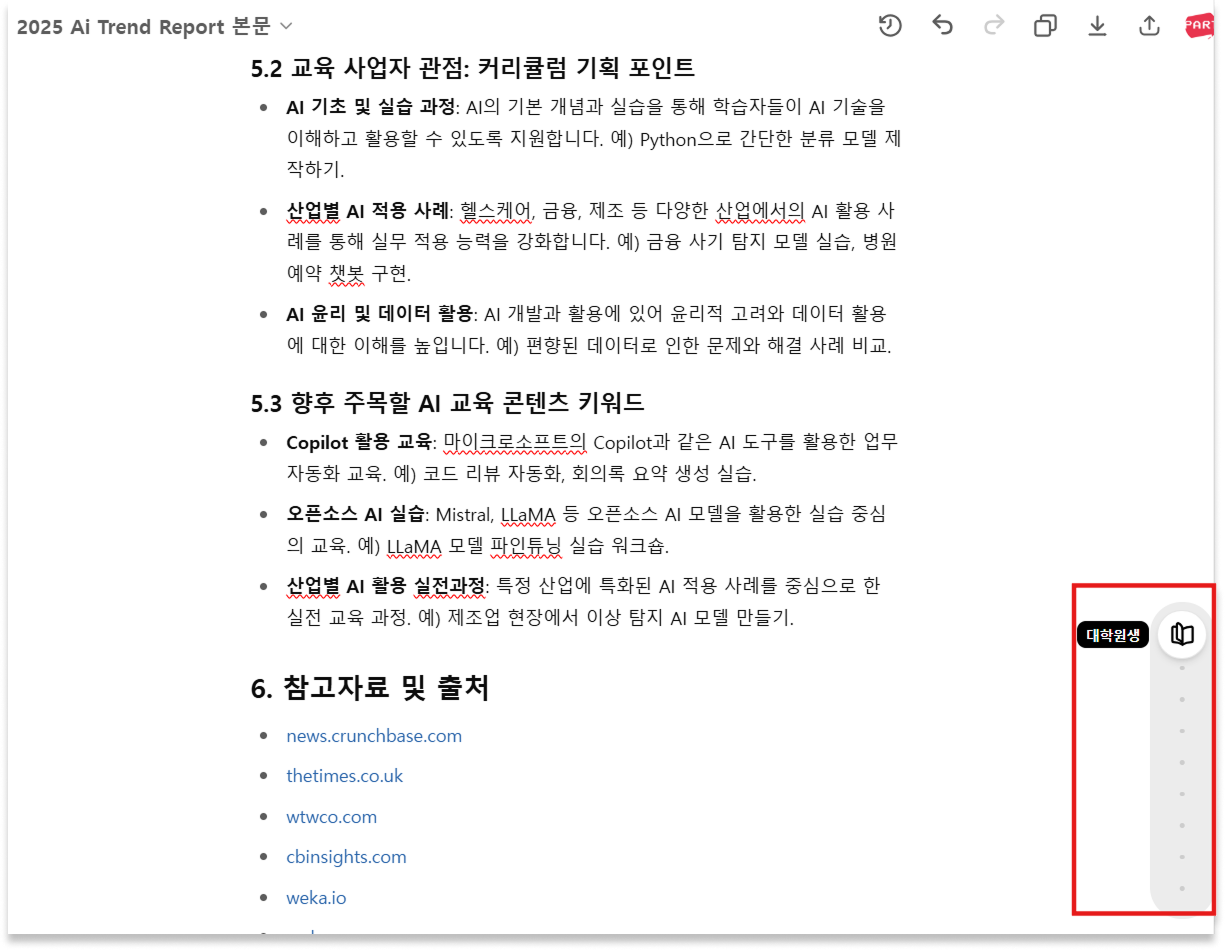The image size is (1225, 950).
Task: Click the word Mistral
Action: click(x=463, y=514)
